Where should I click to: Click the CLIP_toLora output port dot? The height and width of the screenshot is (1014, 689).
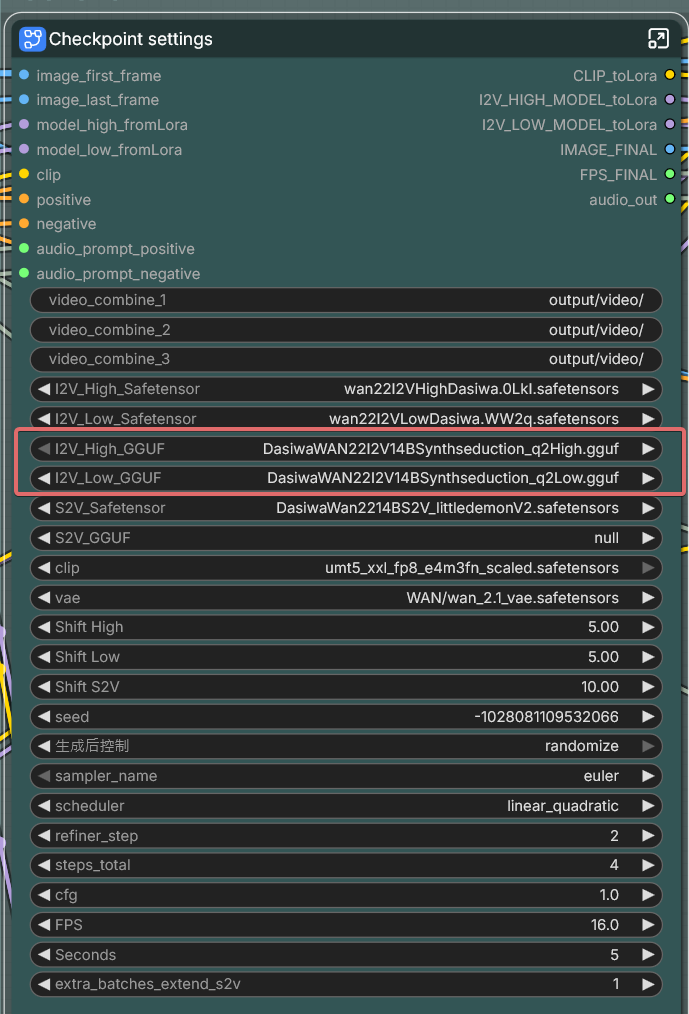click(x=669, y=75)
